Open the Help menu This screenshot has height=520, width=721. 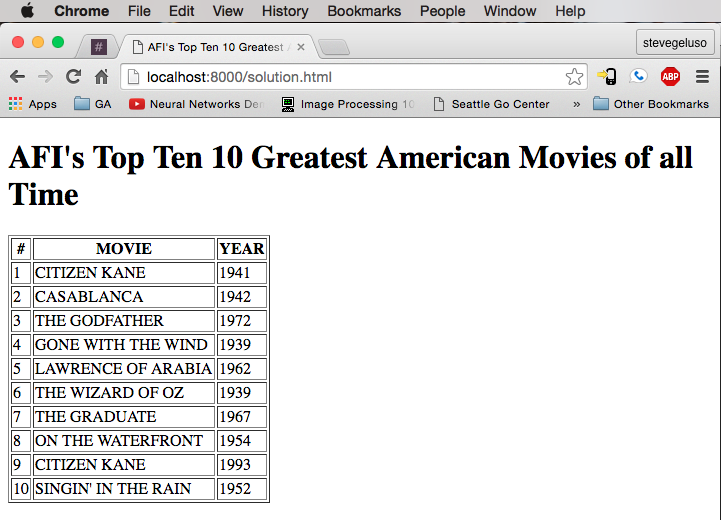pyautogui.click(x=570, y=11)
